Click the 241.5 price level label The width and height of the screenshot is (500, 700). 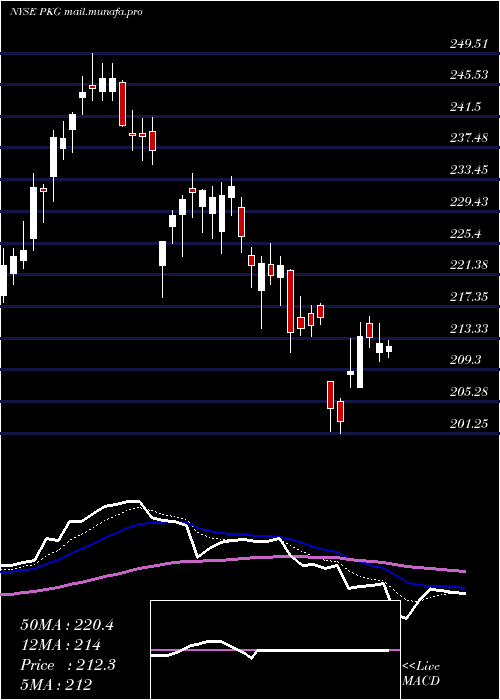(466, 106)
